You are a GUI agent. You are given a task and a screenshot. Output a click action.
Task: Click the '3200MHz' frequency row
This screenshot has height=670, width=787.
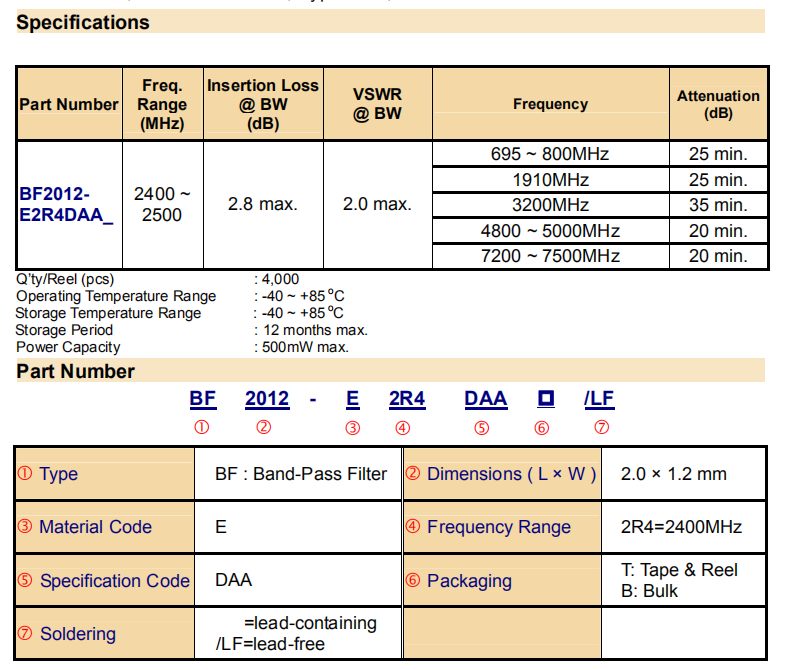point(550,205)
